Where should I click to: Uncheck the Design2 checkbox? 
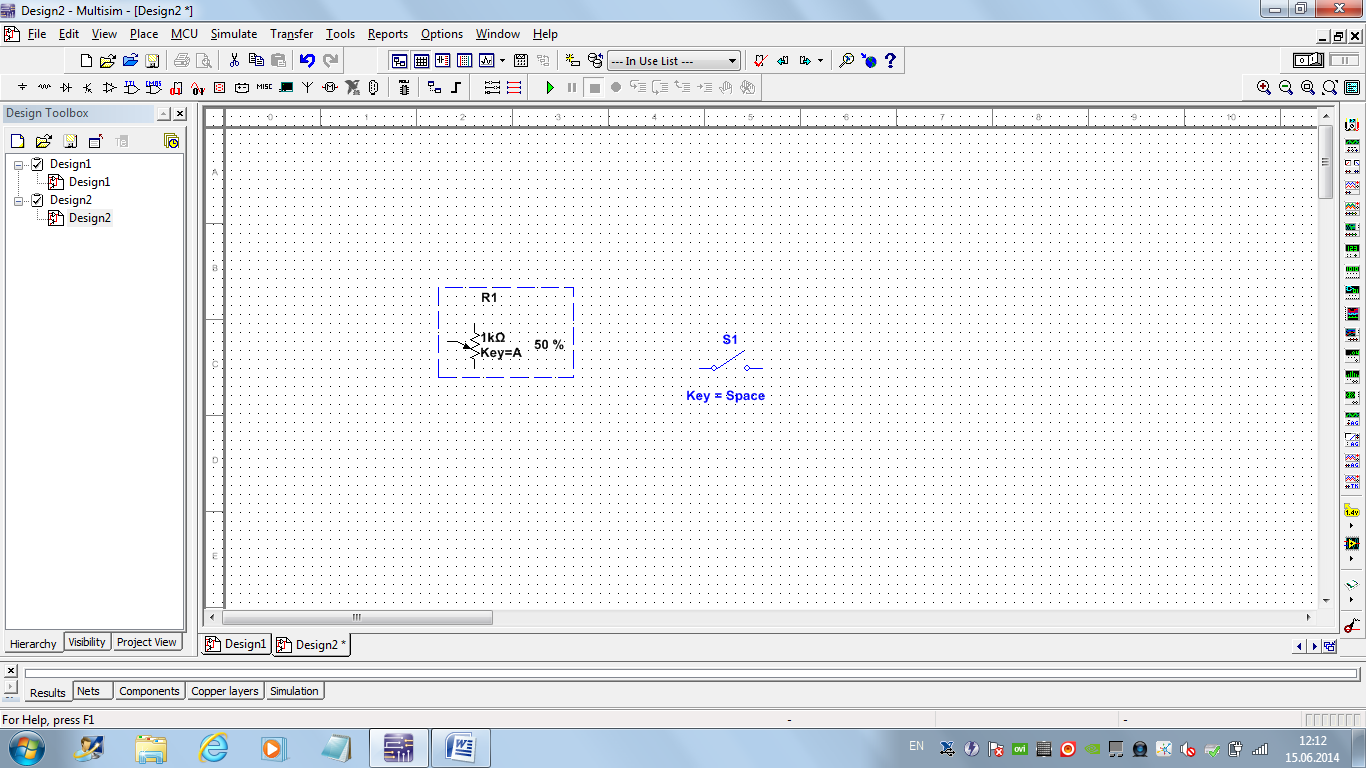pyautogui.click(x=37, y=200)
